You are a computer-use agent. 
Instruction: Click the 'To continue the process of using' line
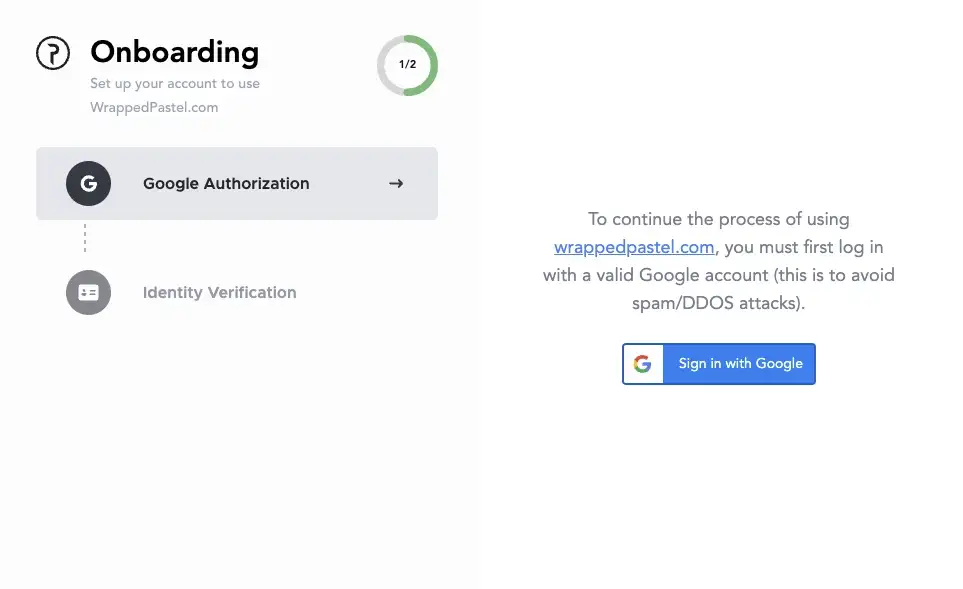[719, 219]
